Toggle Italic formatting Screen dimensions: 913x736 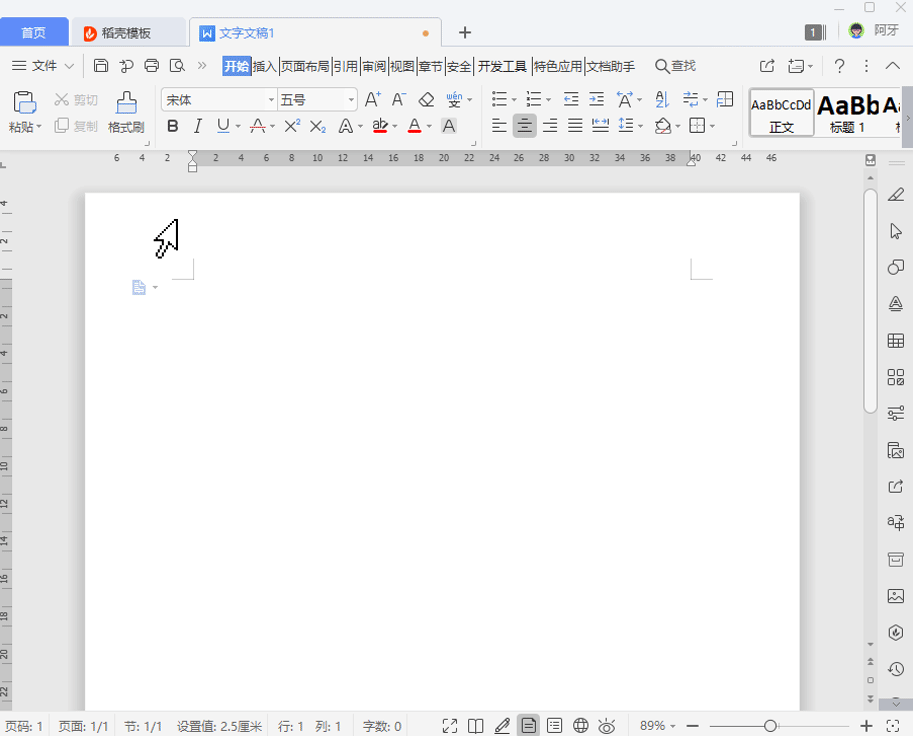198,126
